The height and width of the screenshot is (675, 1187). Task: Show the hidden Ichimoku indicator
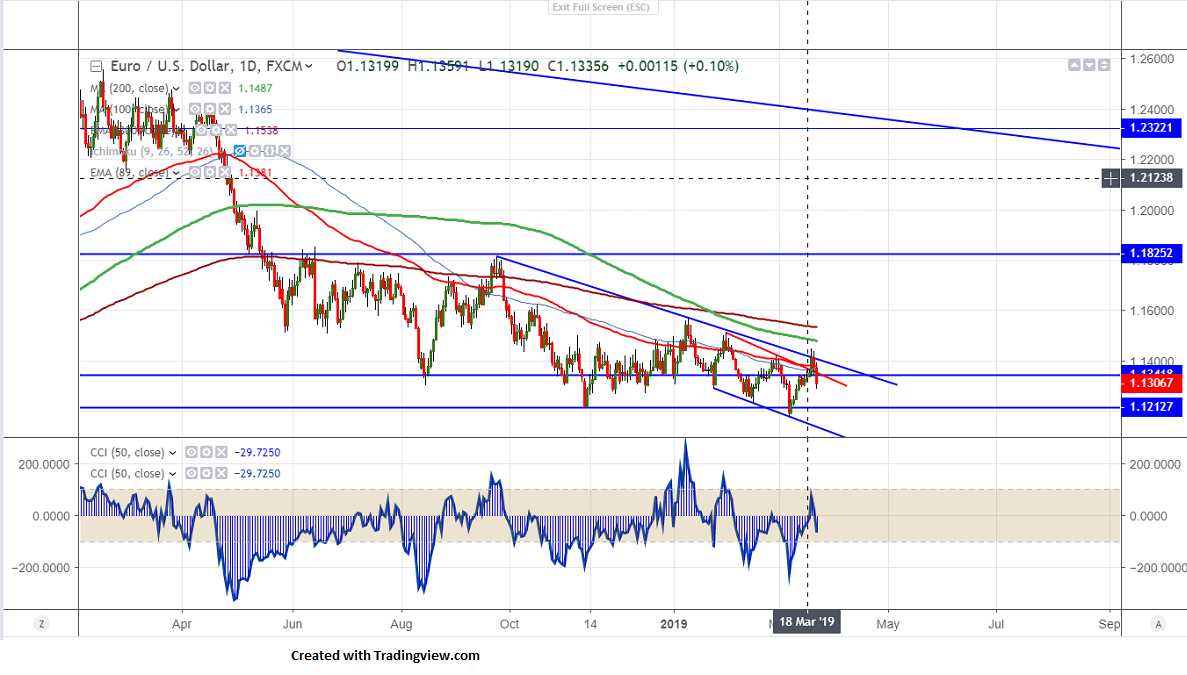[240, 151]
